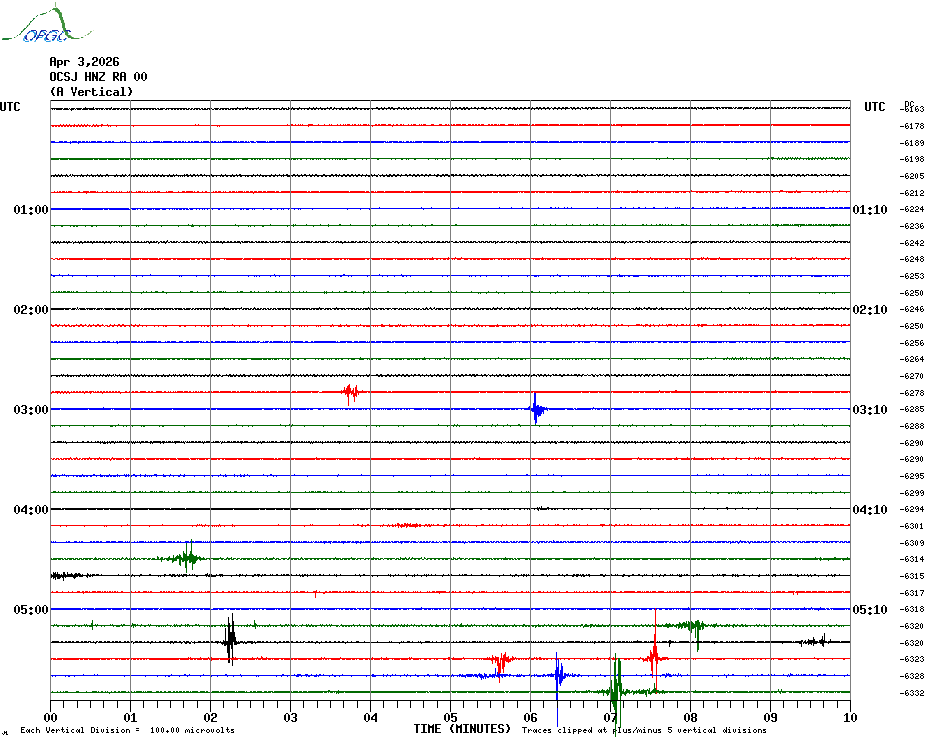This screenshot has height=744, width=930.
Task: Select the Apr 3,2026 date label
Action: click(x=84, y=62)
